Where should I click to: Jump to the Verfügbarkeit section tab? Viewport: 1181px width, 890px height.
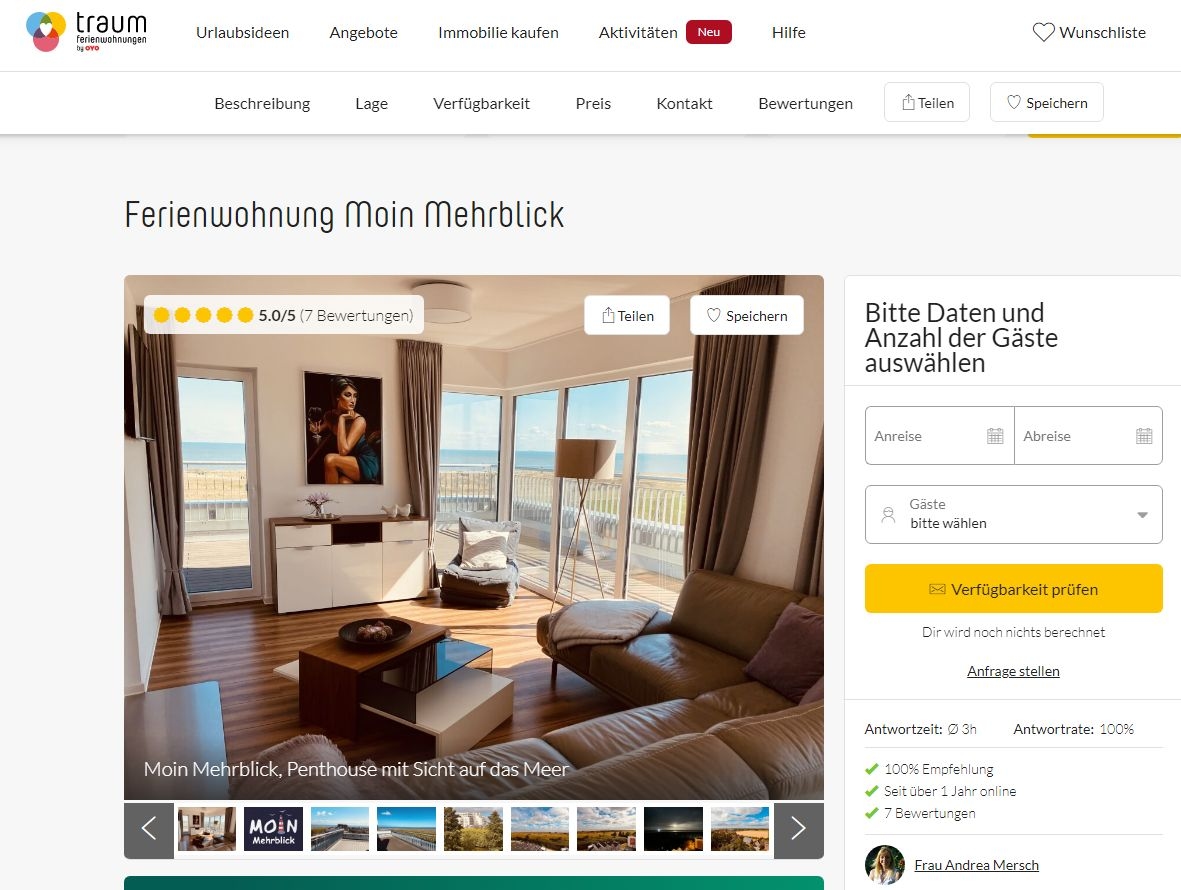(481, 103)
